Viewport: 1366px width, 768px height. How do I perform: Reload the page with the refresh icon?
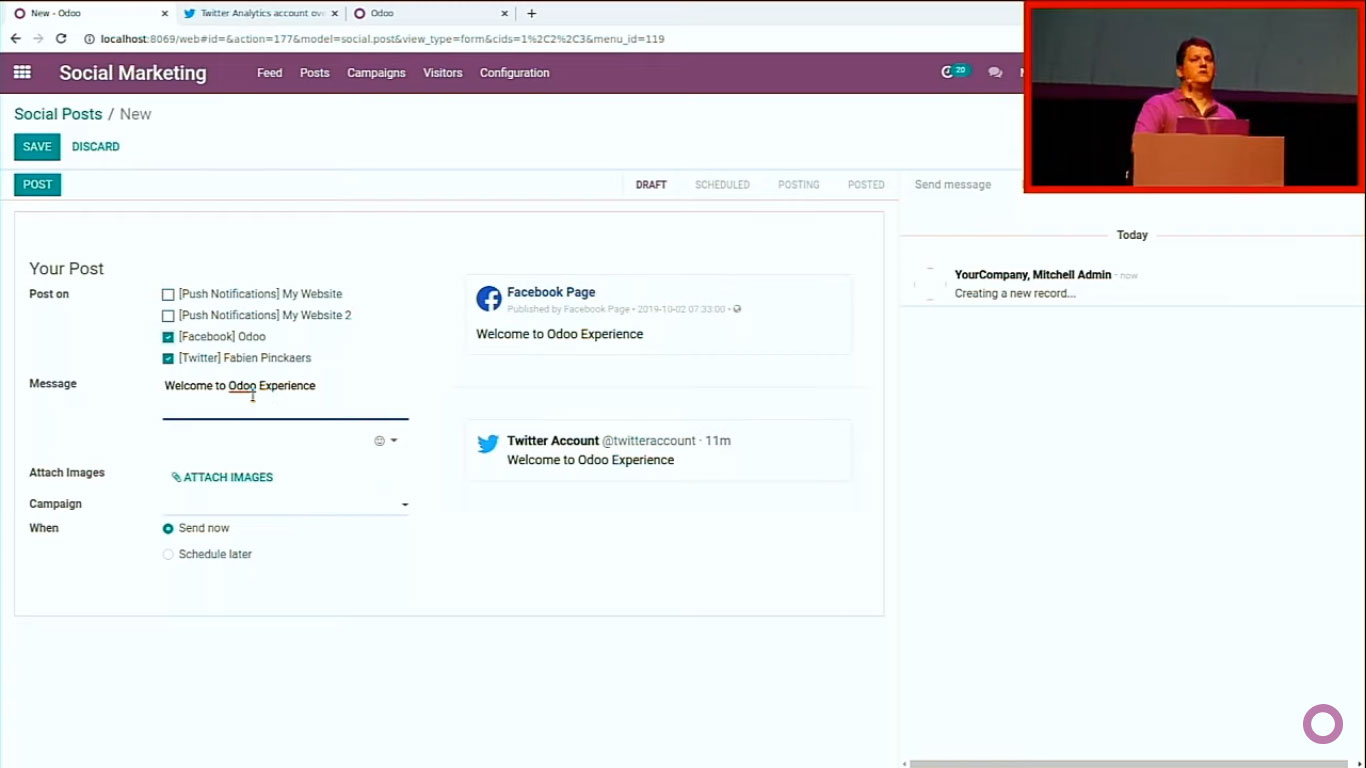(x=61, y=39)
